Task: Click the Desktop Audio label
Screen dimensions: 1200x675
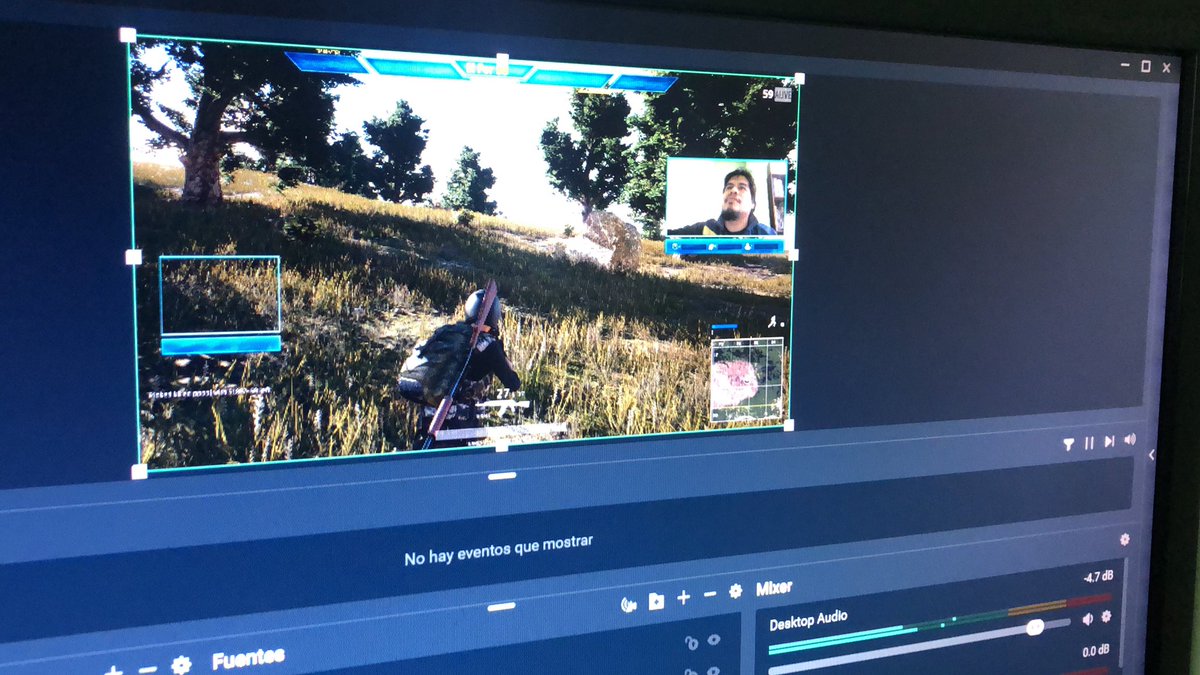Action: point(808,621)
